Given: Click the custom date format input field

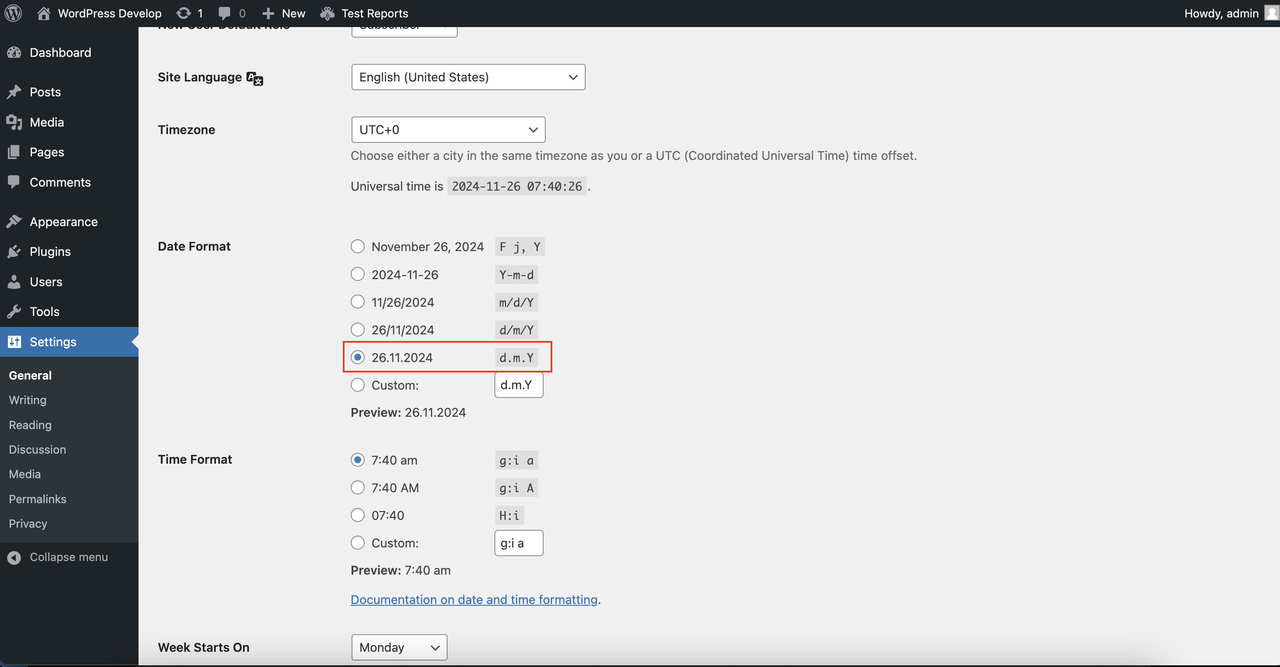Looking at the screenshot, I should pos(519,385).
